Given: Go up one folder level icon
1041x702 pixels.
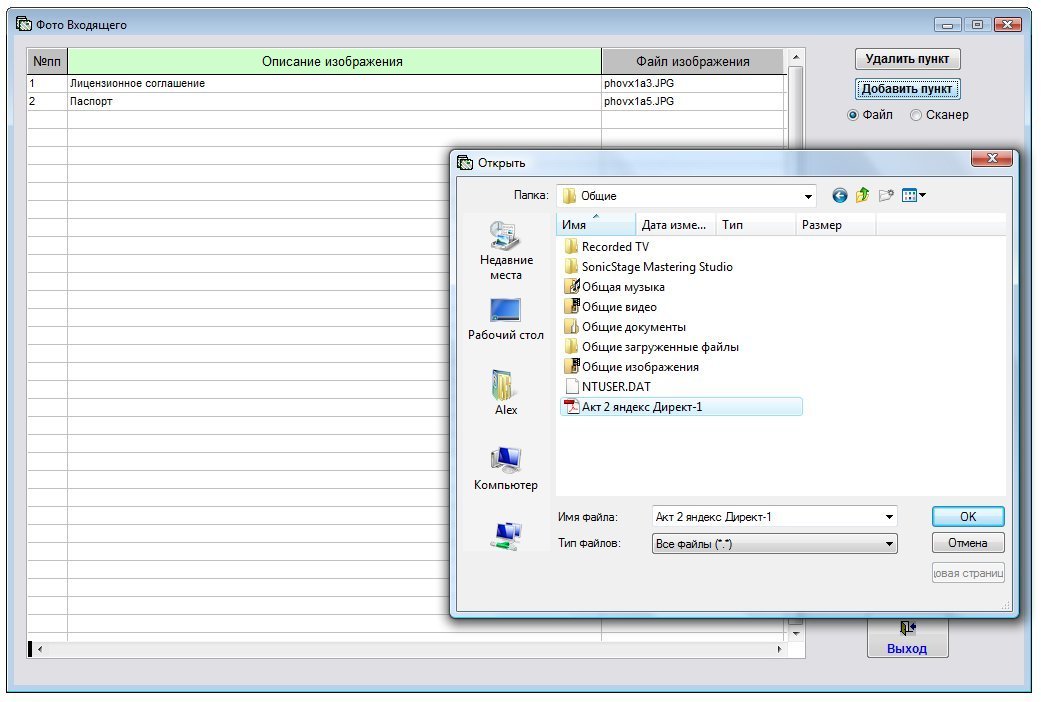Looking at the screenshot, I should [x=862, y=196].
